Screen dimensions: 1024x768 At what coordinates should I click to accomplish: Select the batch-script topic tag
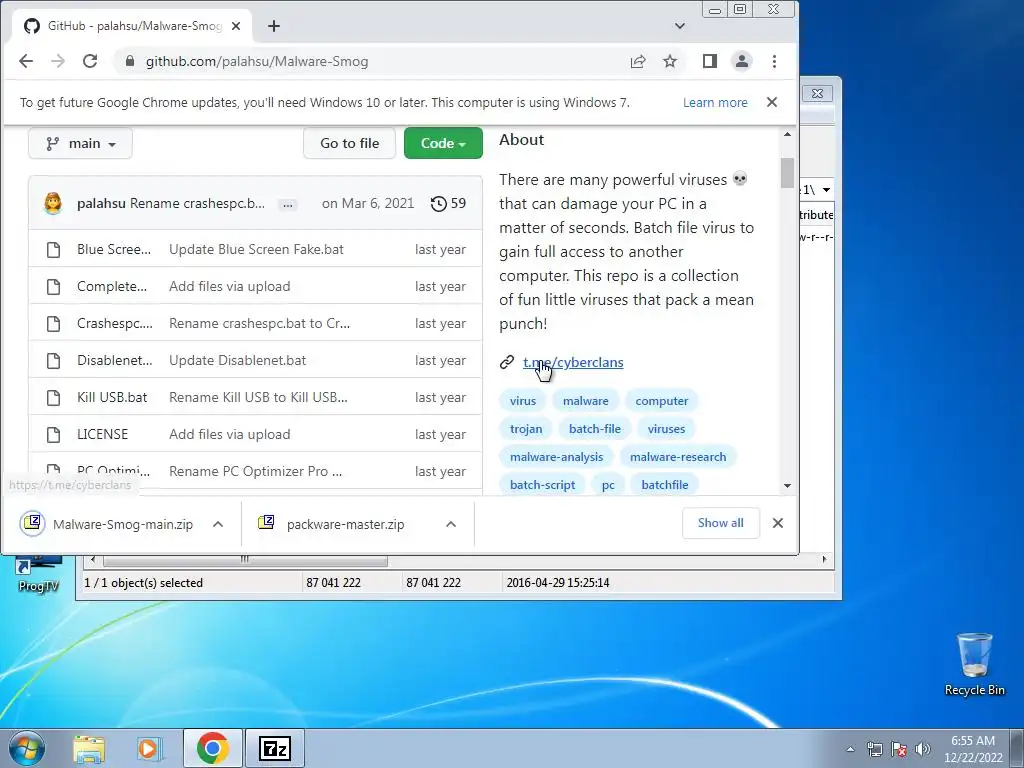pyautogui.click(x=542, y=485)
